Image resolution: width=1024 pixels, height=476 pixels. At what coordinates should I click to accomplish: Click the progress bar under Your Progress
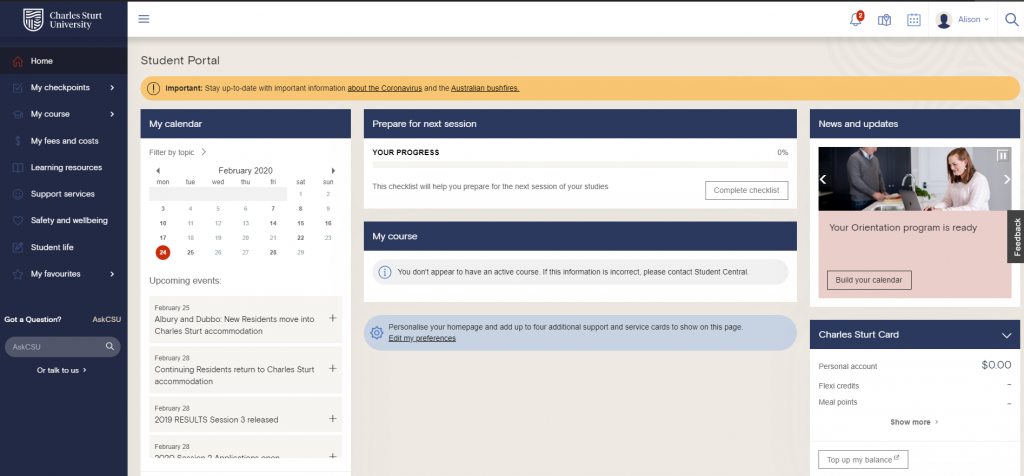[x=580, y=165]
